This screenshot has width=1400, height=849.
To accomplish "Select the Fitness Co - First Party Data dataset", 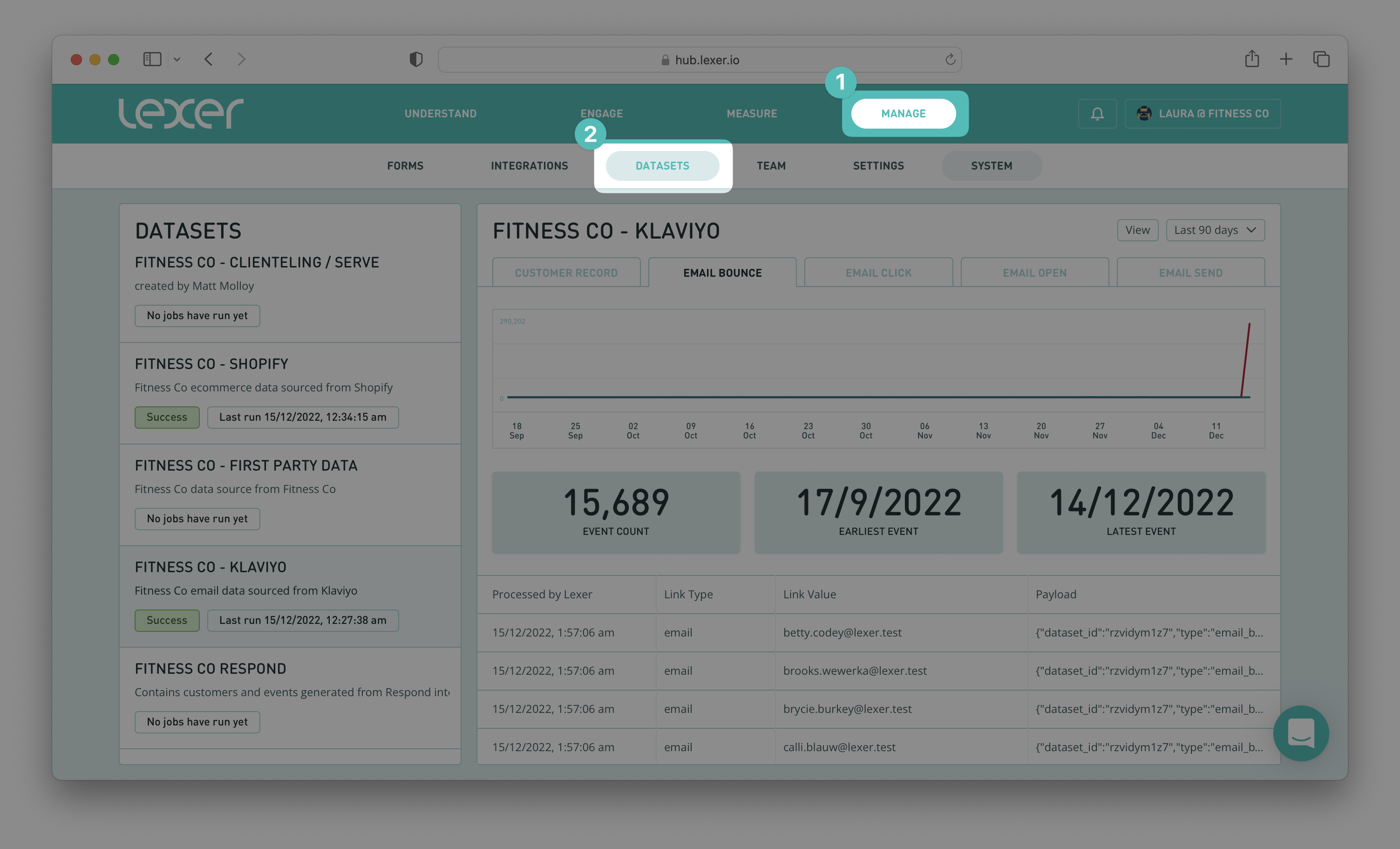I will point(290,495).
